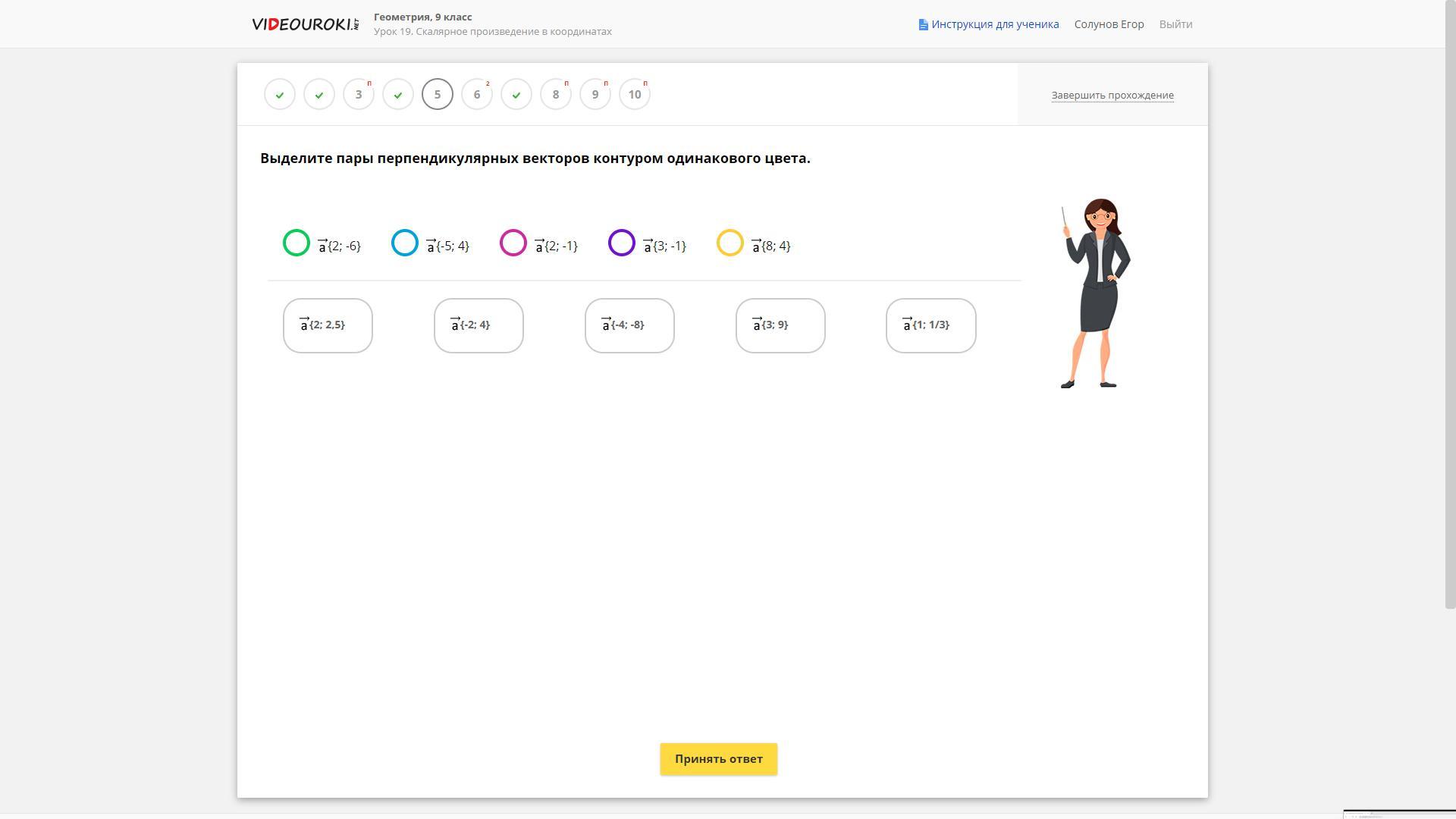Click the Выйти logout link

pos(1175,24)
